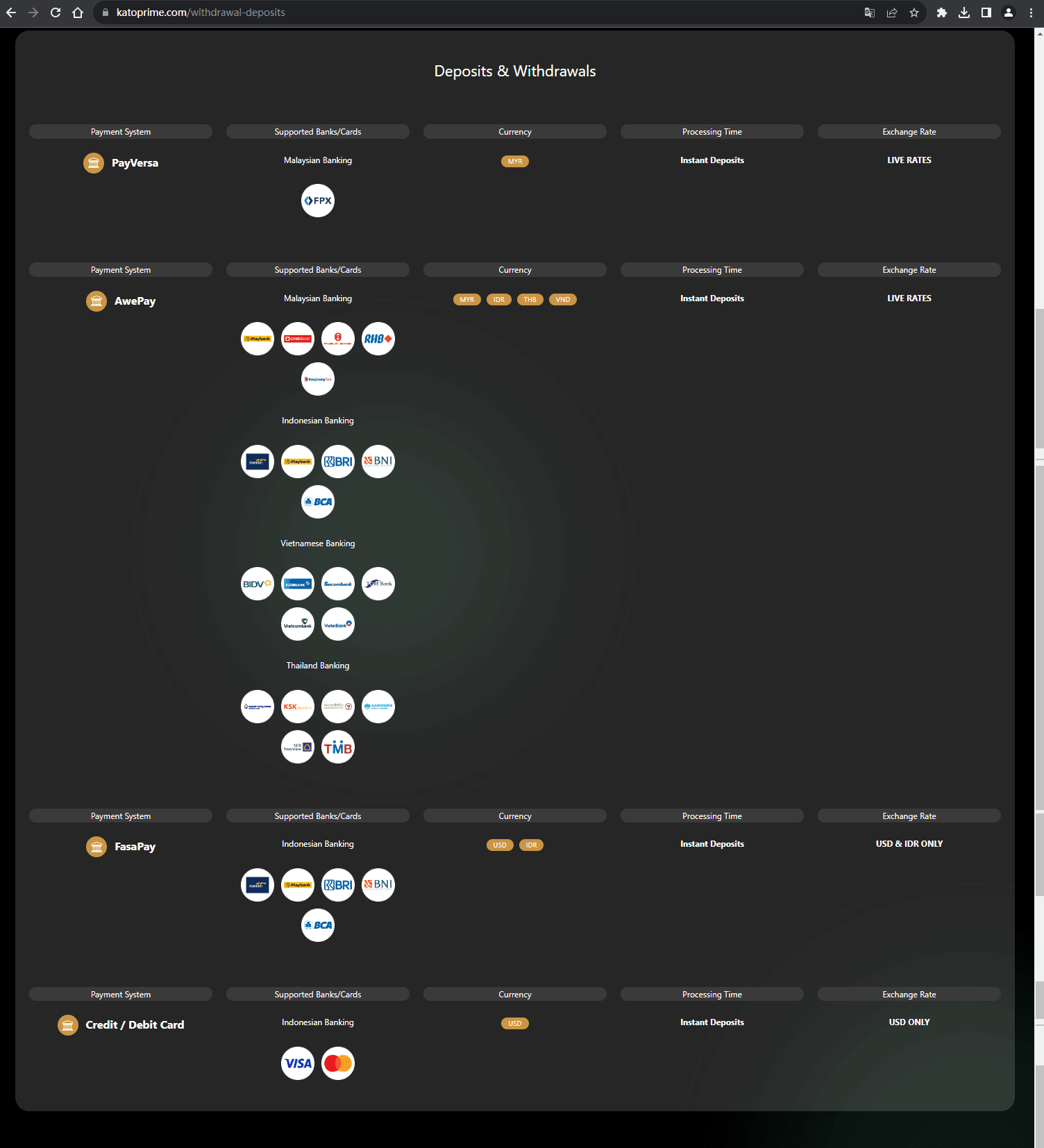
Task: Open the browser extensions puzzle icon
Action: coord(942,12)
